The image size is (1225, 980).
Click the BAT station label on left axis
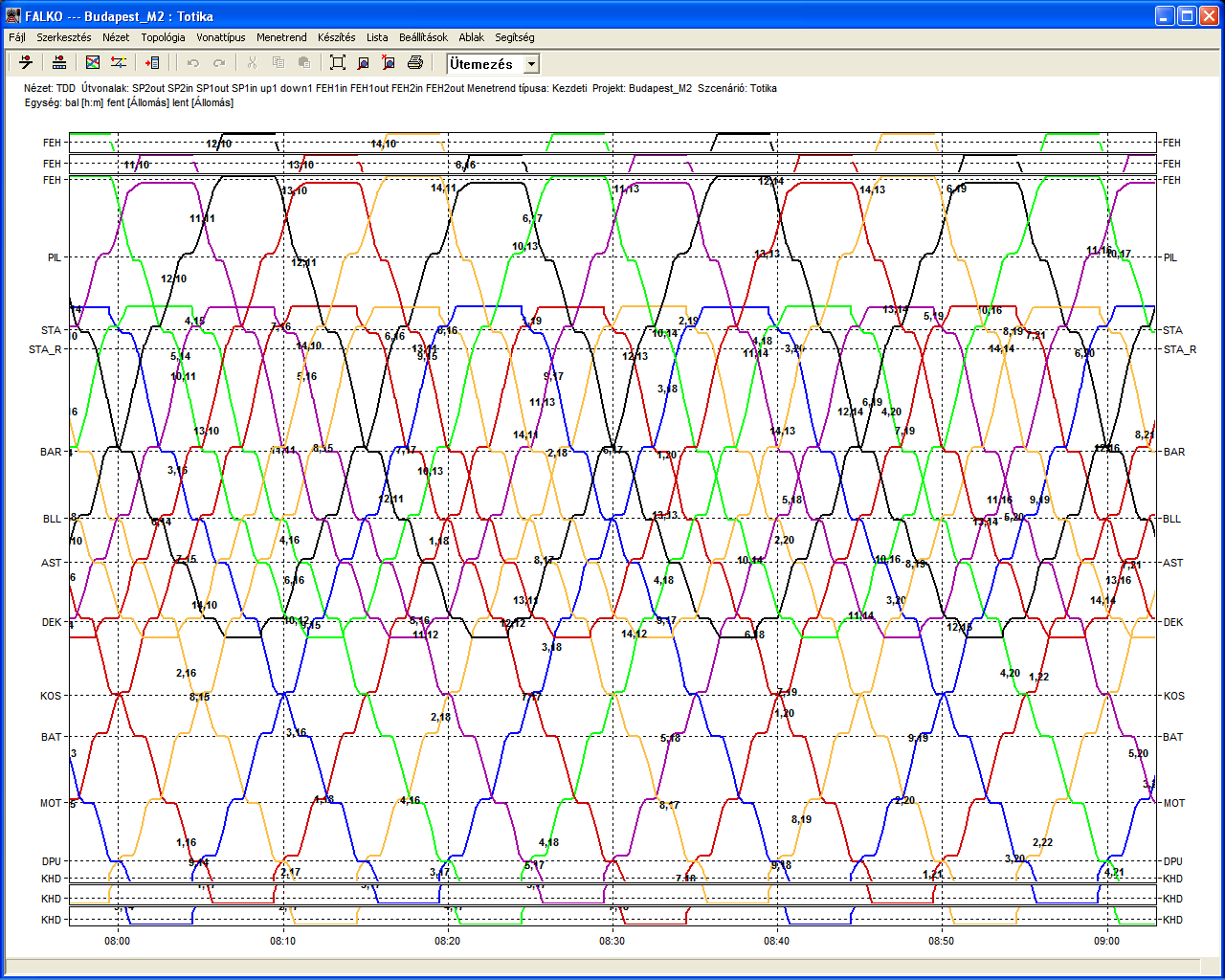pyautogui.click(x=51, y=737)
